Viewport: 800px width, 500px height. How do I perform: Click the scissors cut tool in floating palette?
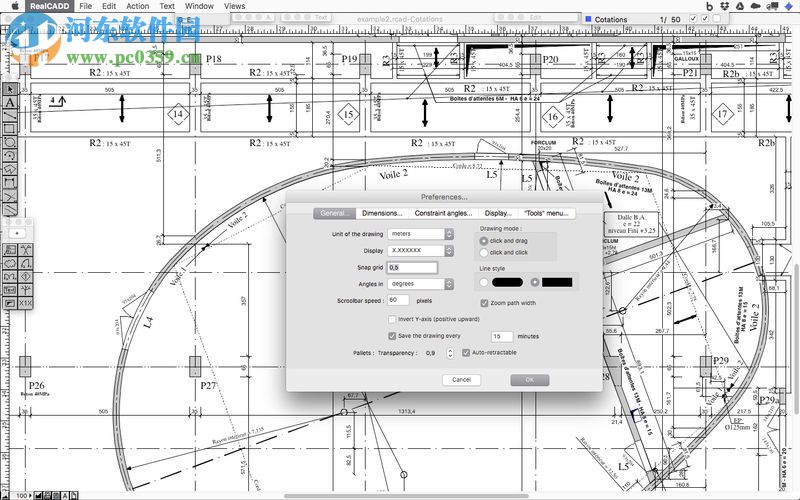point(26,249)
